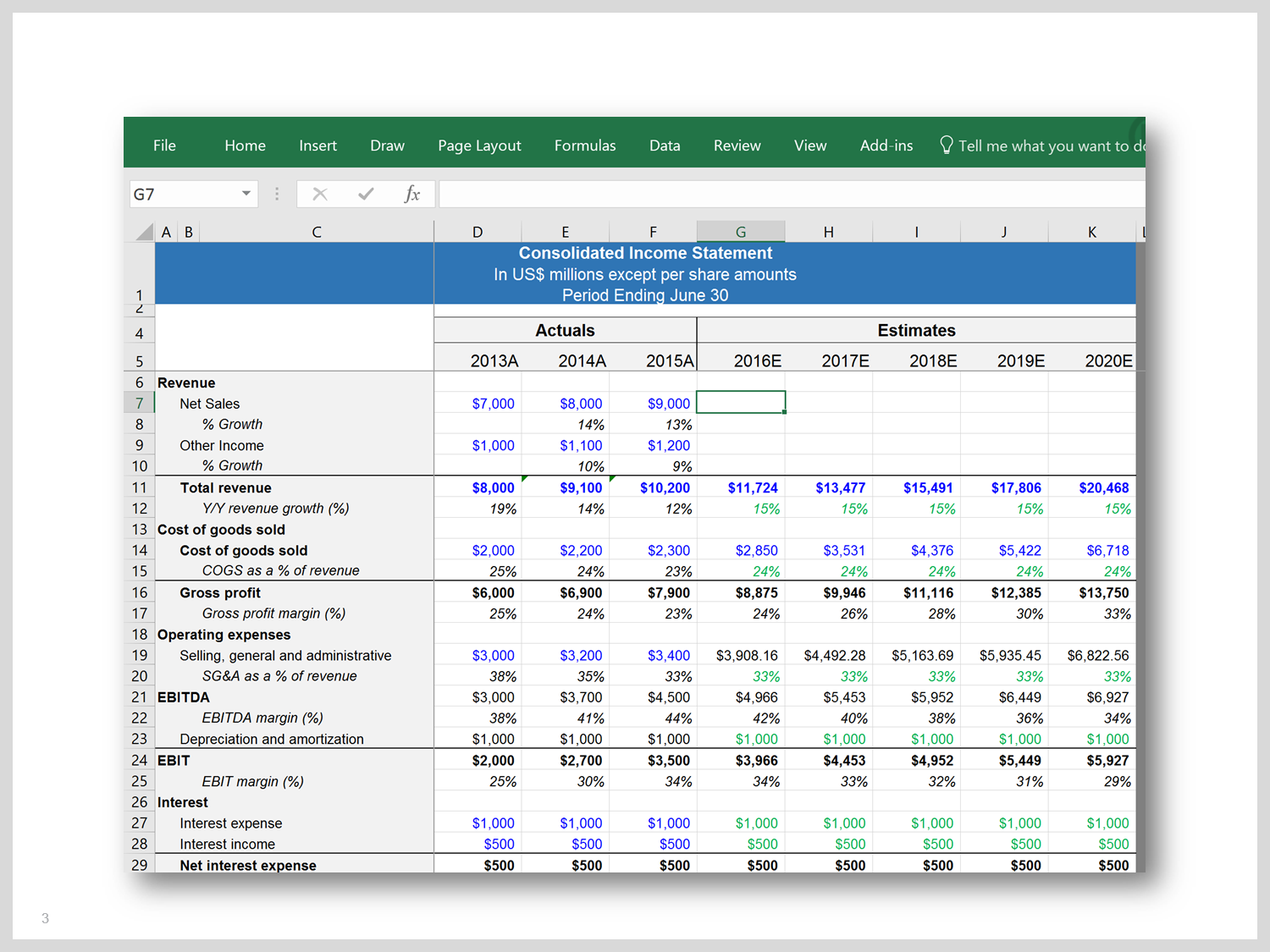Click the $7,000 Net Sales cell
This screenshot has height=952, width=1270.
click(478, 404)
